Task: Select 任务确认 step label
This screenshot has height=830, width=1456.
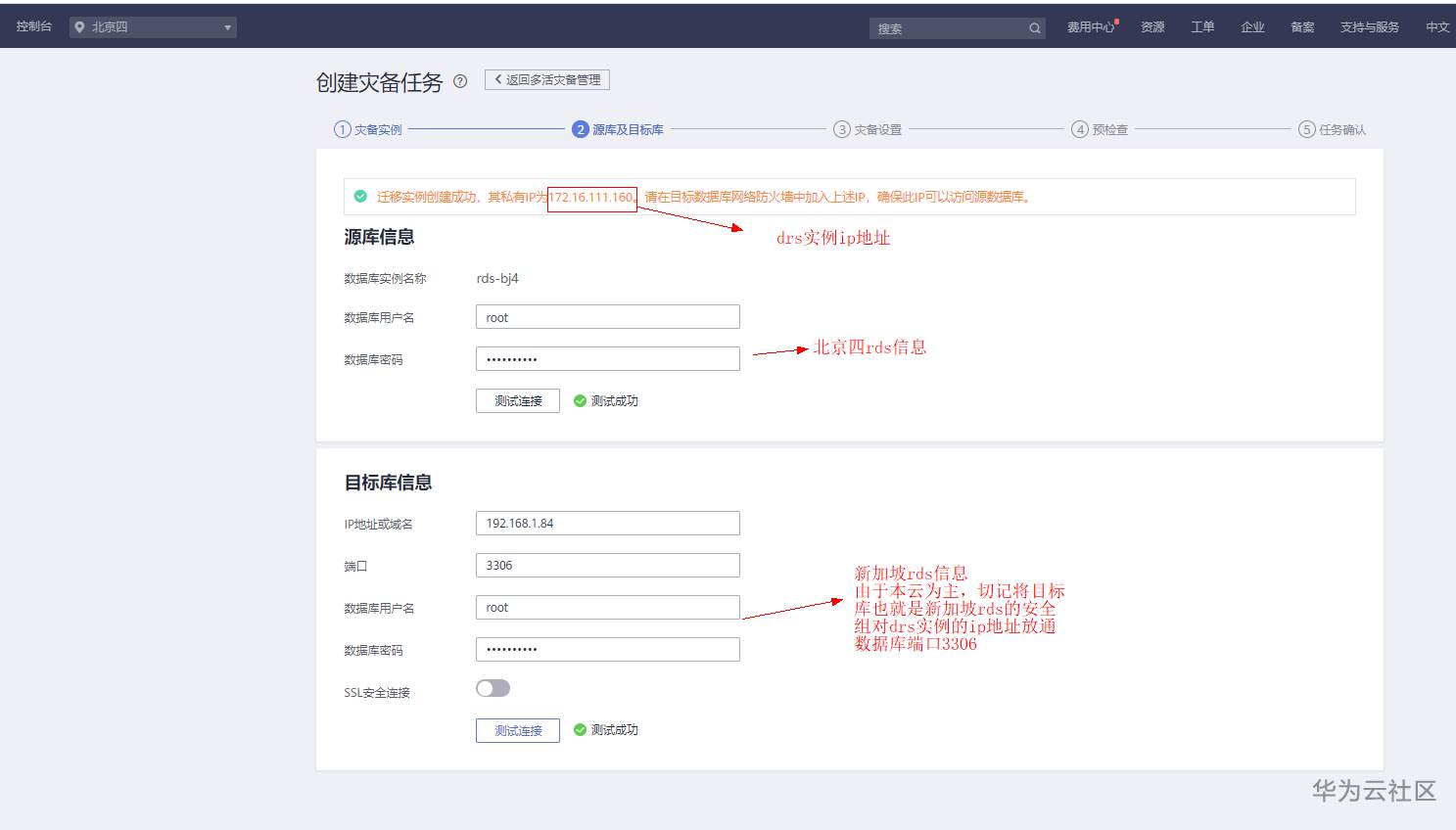Action: click(1342, 129)
